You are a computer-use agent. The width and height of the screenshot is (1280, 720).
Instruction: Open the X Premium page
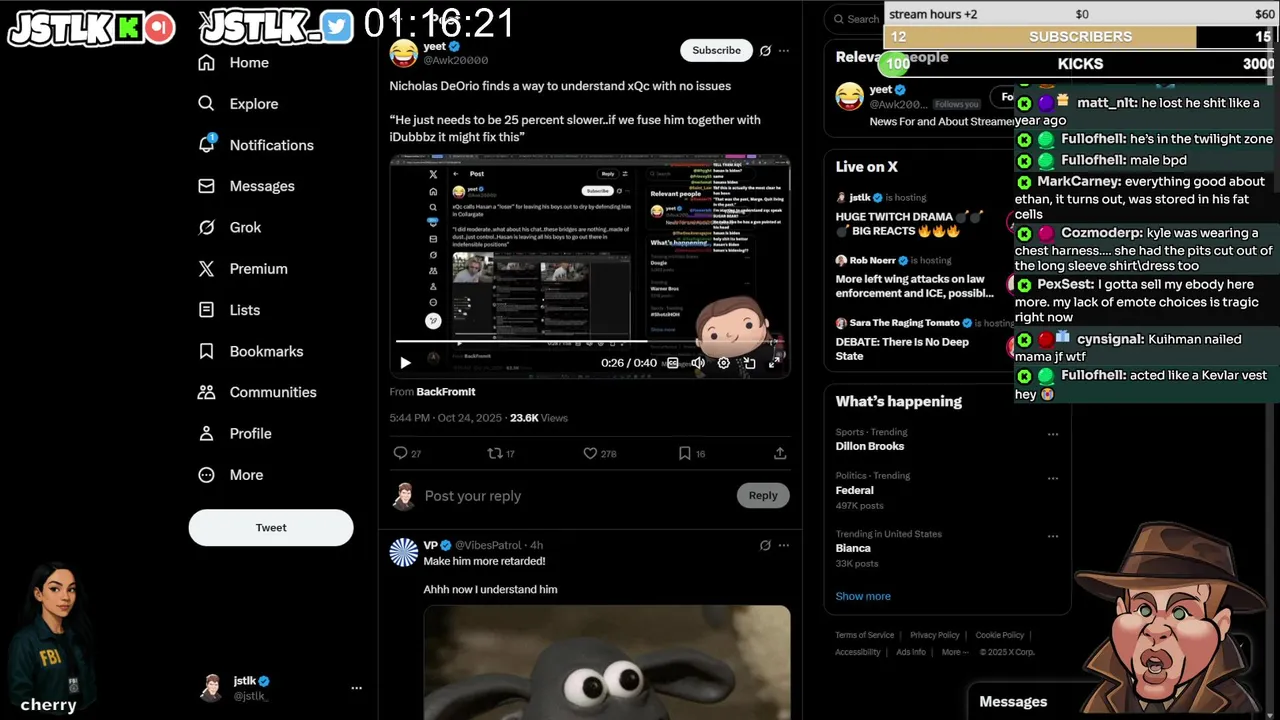(243, 268)
